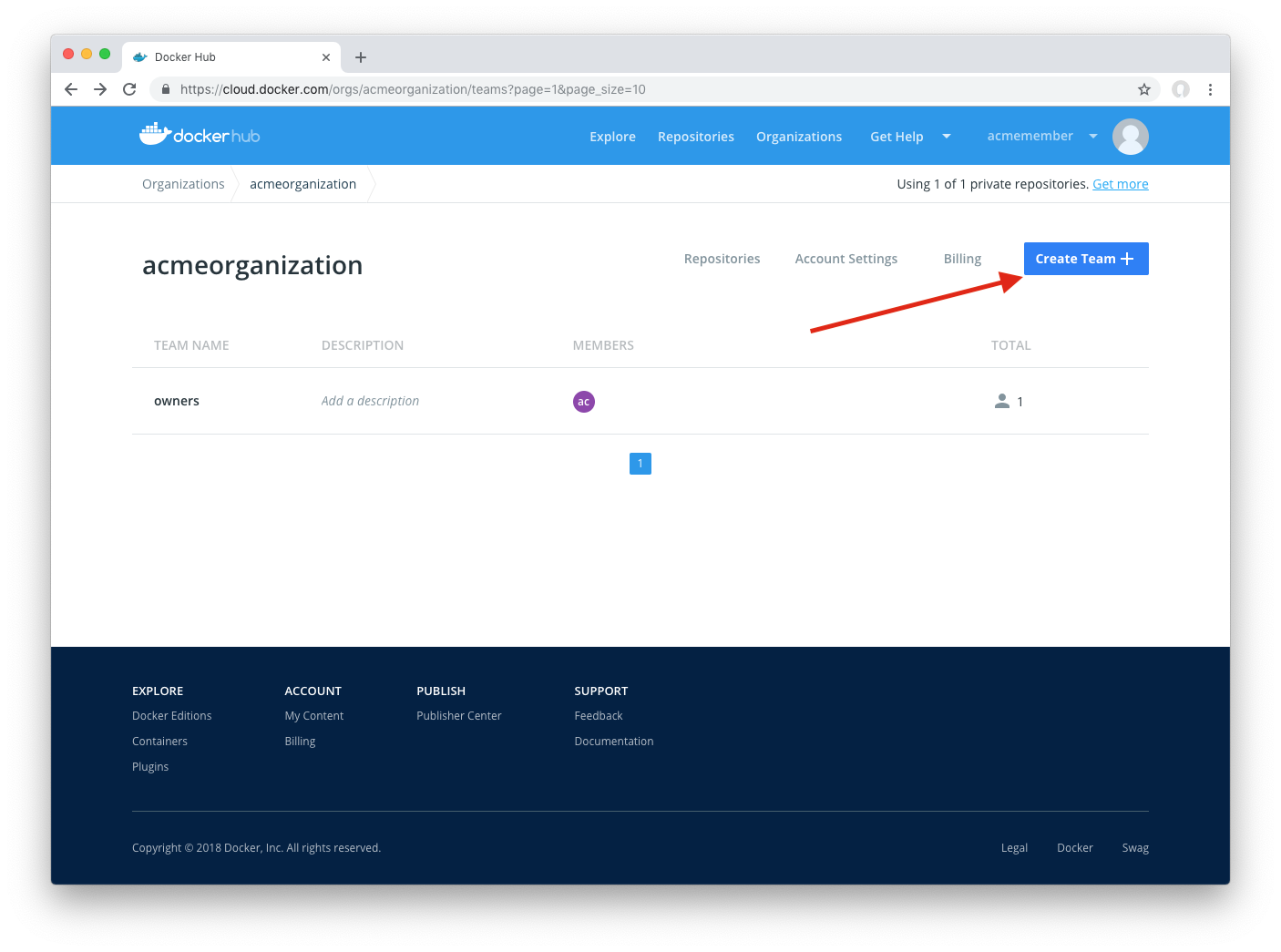This screenshot has height=952, width=1281.
Task: Bookmark page using the star icon
Action: point(1144,89)
